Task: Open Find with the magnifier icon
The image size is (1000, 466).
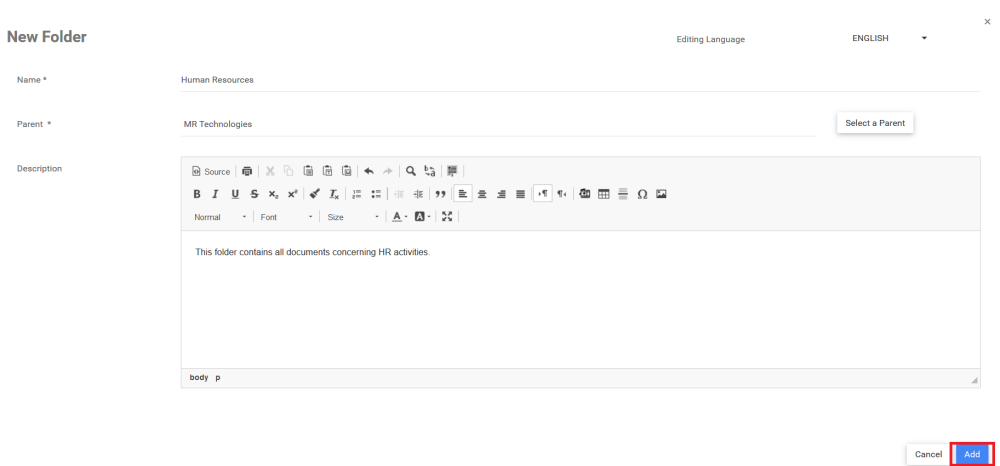Action: [411, 171]
